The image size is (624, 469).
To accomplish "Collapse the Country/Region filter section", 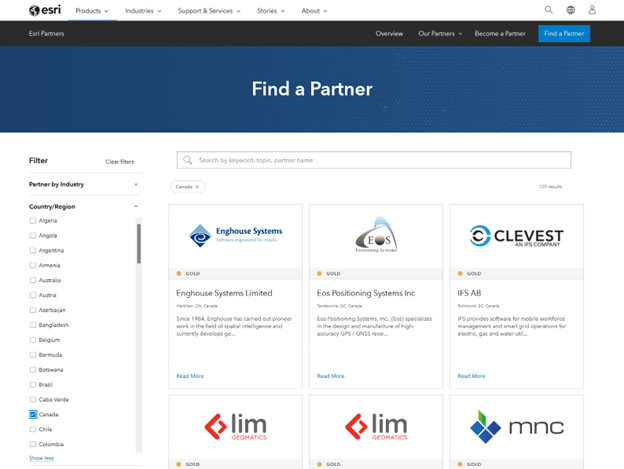I will click(x=85, y=206).
